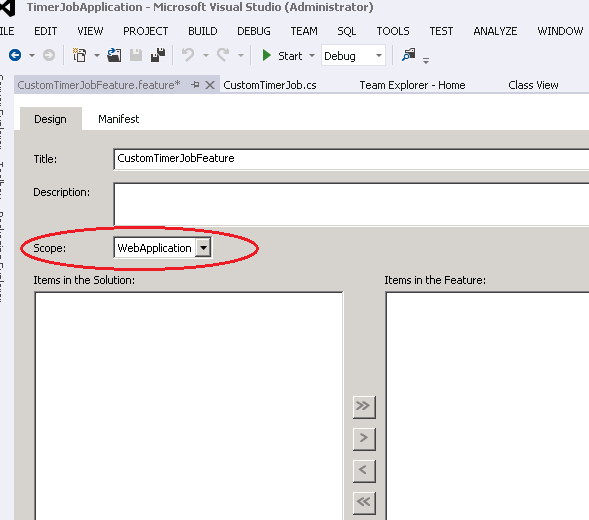Open the Scope WebApplication dropdown

point(203,248)
